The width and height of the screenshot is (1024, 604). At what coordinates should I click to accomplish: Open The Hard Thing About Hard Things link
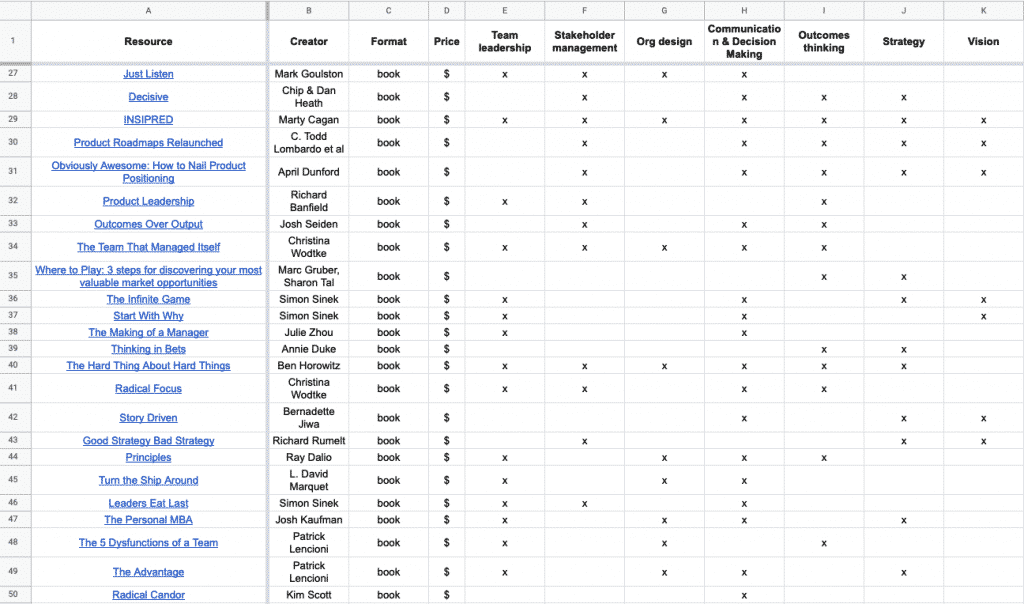148,366
